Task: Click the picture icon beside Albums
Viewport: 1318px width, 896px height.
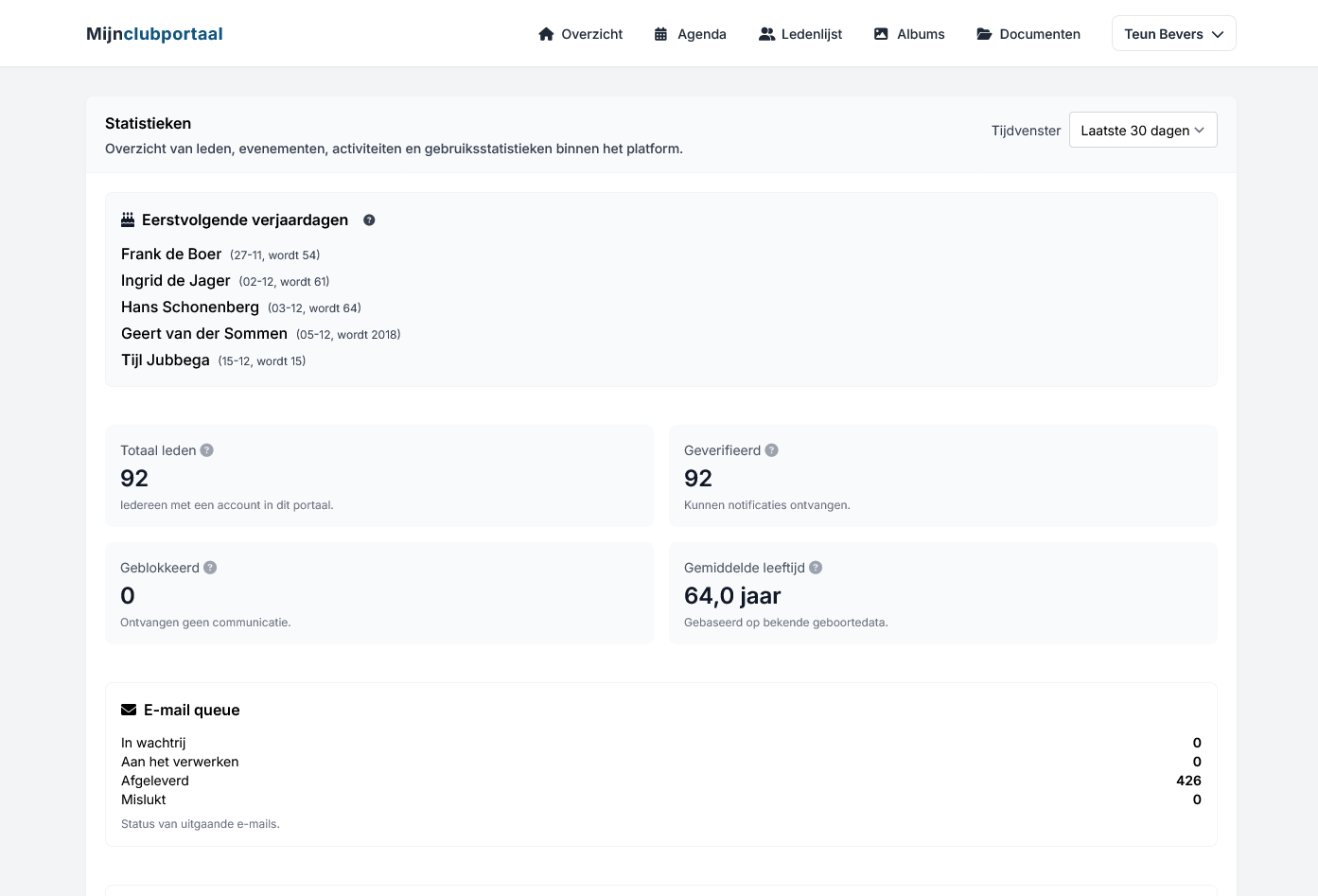Action: [881, 33]
